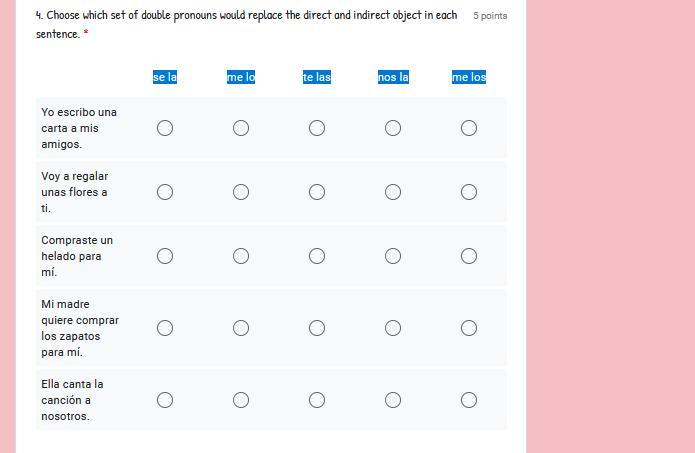Viewport: 695px width, 453px height.
Task: Click the 'se la' column header
Action: coord(165,77)
